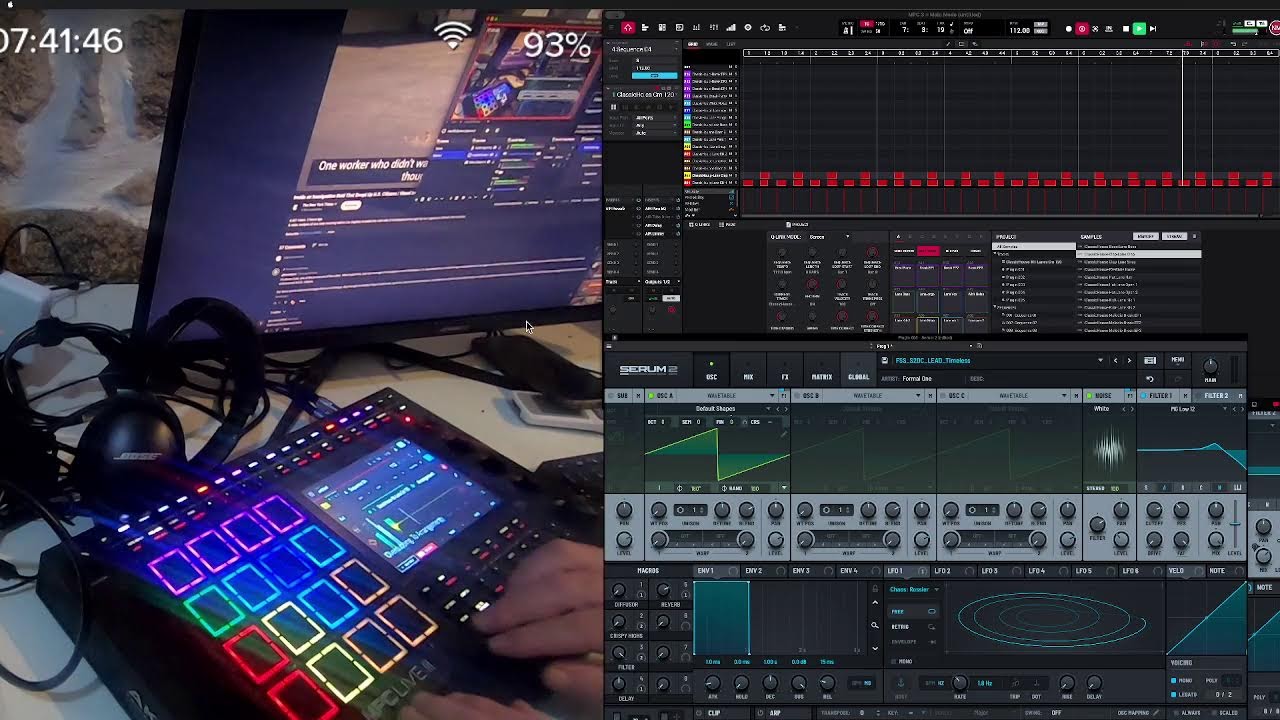Select next noise sample after White

click(1132, 409)
